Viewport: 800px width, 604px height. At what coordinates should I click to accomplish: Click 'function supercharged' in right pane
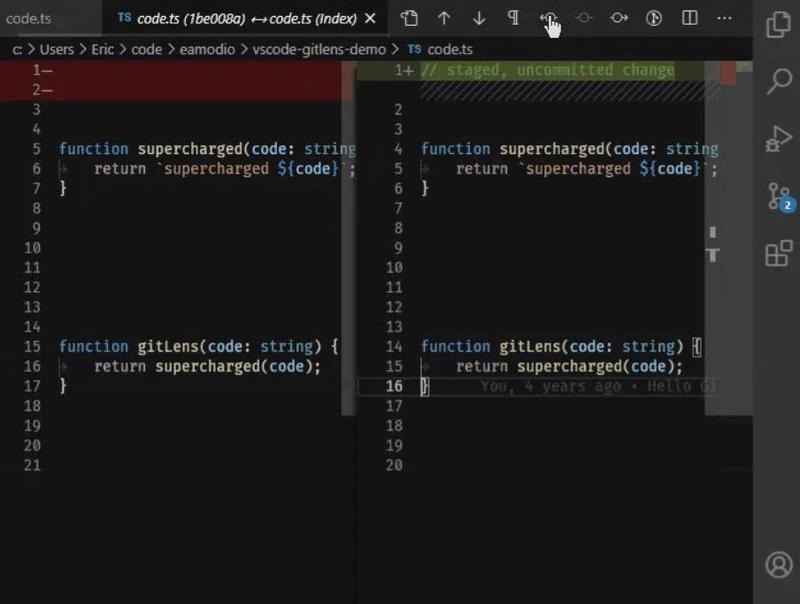569,149
